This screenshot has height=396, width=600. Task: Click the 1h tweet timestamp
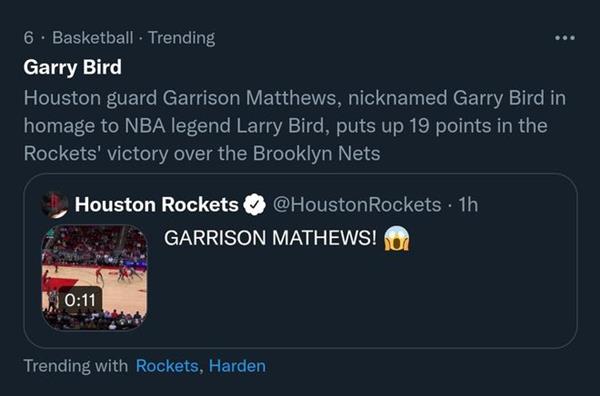pos(468,205)
